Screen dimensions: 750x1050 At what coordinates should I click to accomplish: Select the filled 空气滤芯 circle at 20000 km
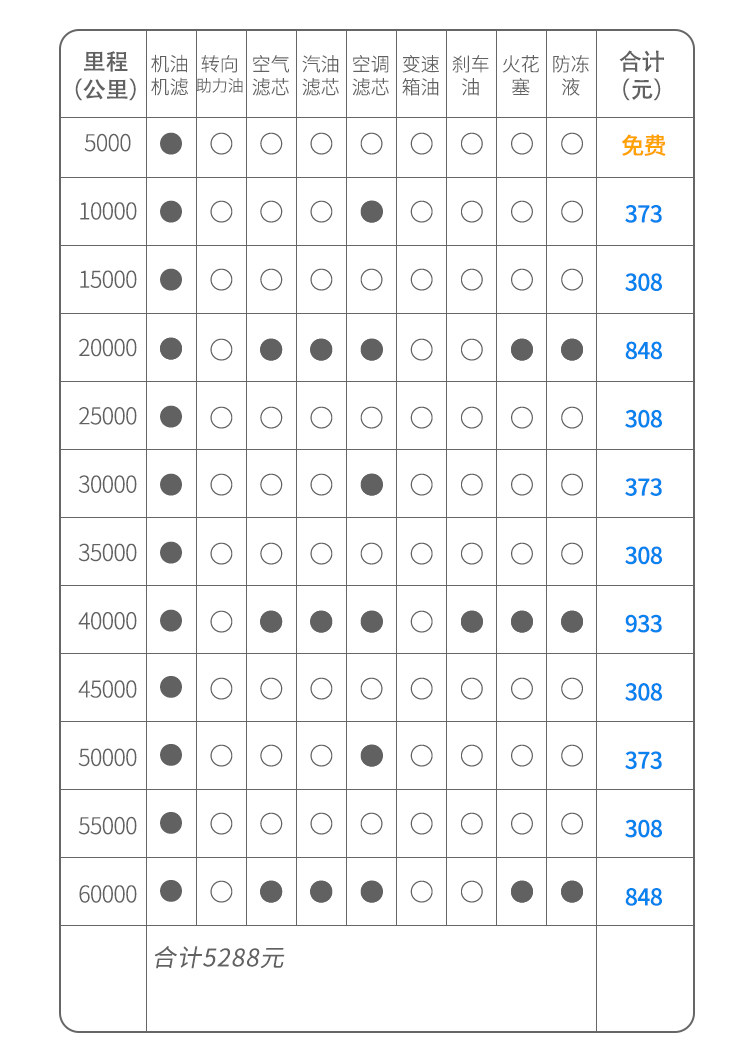point(271,349)
